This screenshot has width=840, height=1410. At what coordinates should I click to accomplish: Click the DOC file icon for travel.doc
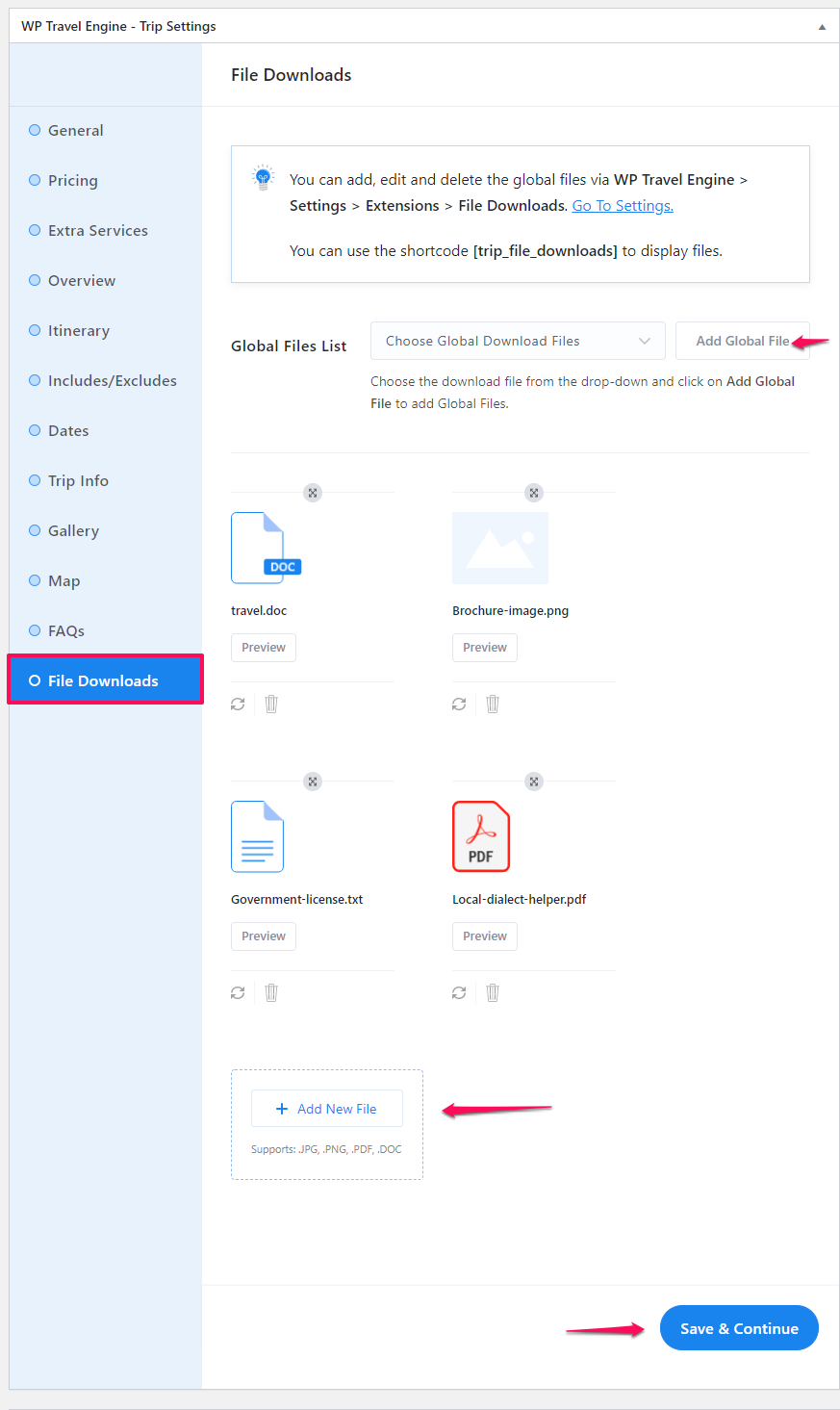[267, 548]
